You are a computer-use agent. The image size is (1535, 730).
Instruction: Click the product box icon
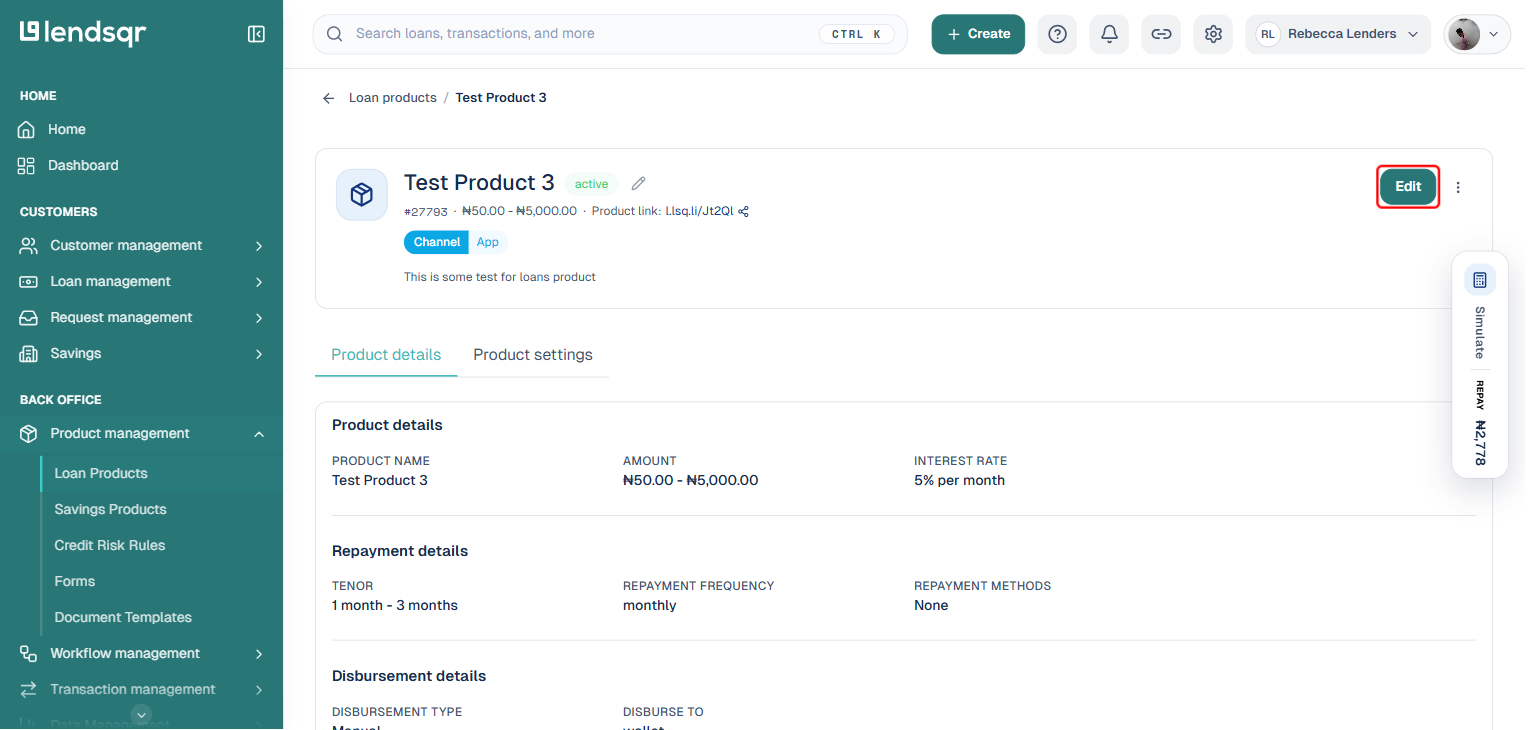click(362, 195)
